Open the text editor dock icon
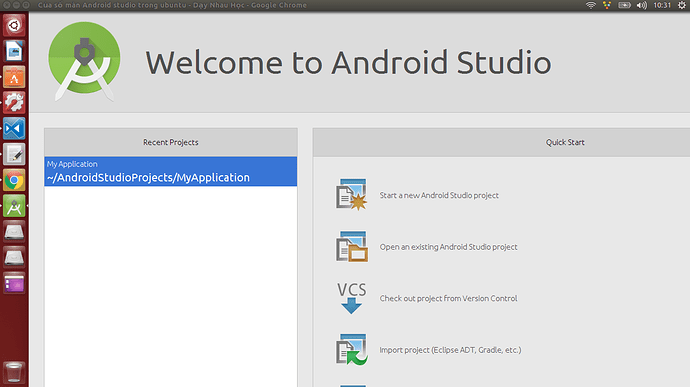Screen dimensions: 690x387 (x=14, y=154)
